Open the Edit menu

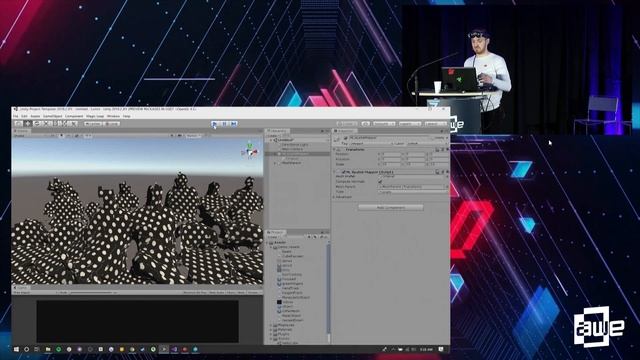(24, 116)
